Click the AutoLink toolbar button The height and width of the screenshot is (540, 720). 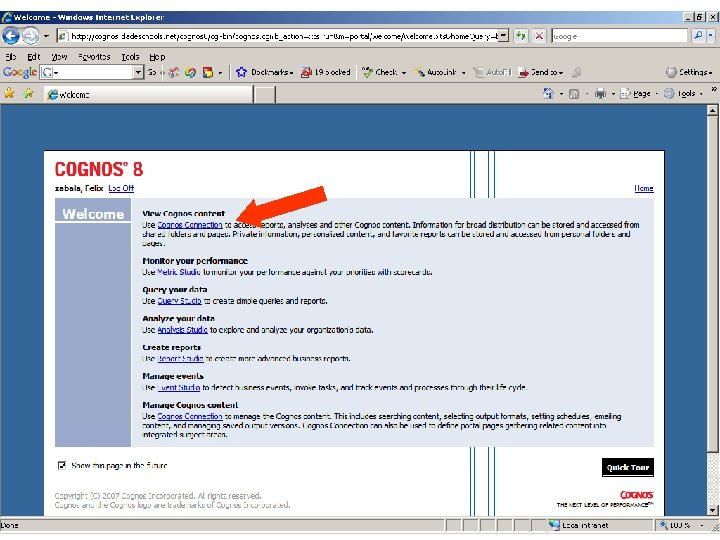click(x=435, y=72)
